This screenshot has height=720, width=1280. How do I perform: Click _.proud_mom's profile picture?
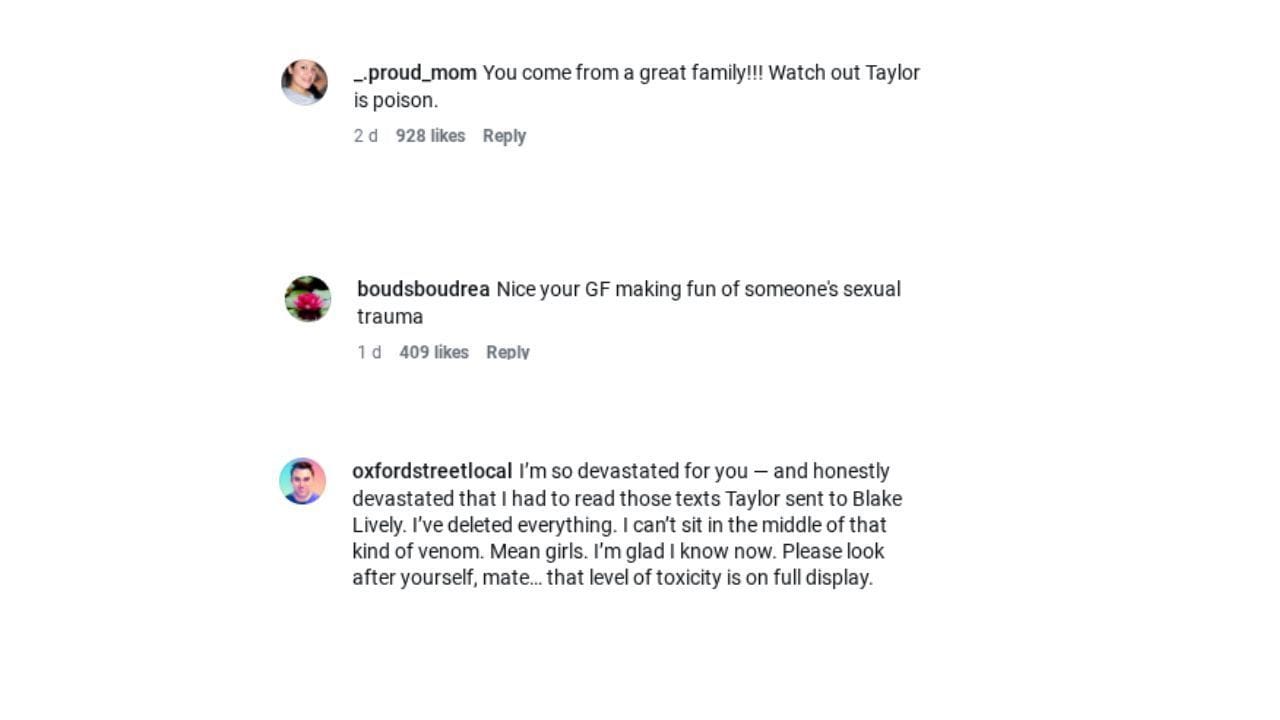coord(304,83)
